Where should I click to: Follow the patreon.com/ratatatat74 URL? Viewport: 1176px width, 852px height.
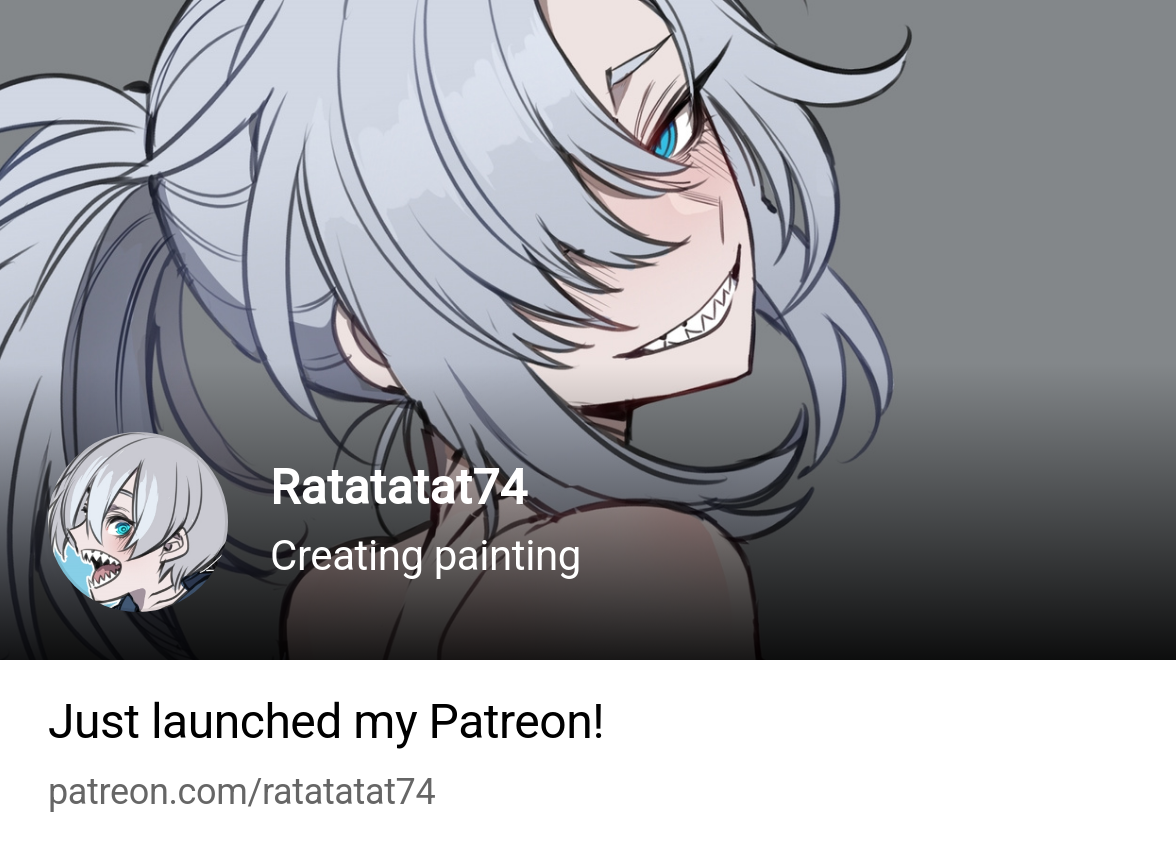point(242,792)
